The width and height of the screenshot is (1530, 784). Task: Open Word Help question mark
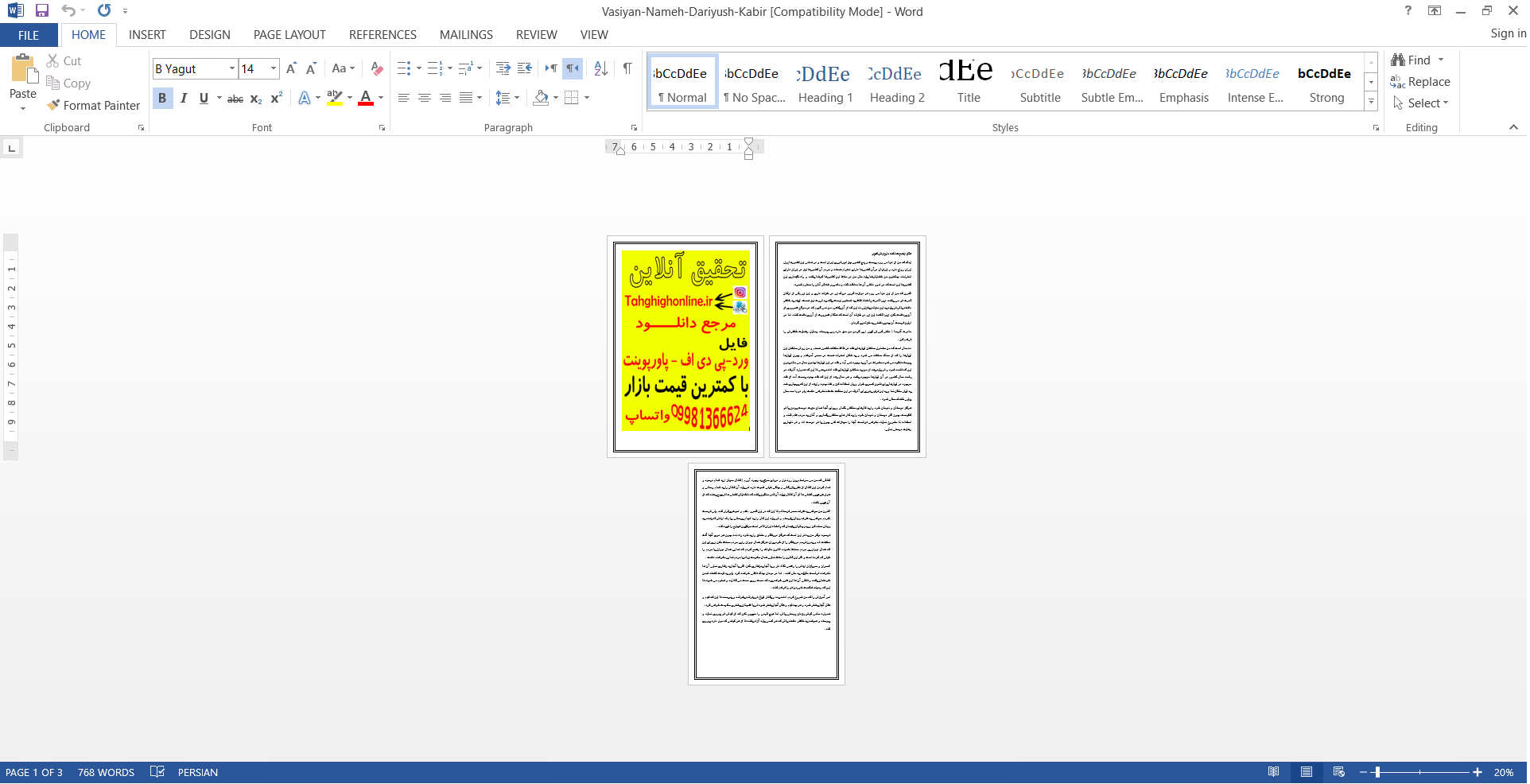coord(1408,10)
